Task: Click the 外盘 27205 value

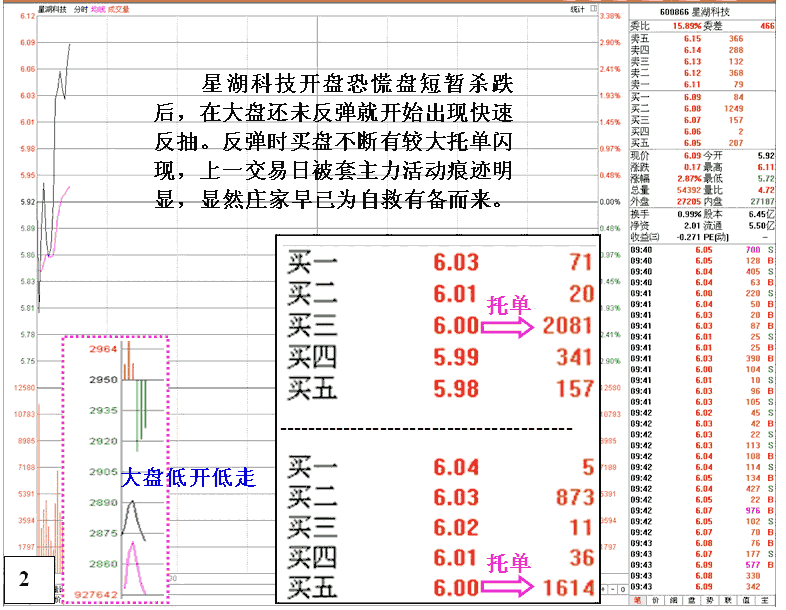Action: click(x=689, y=202)
